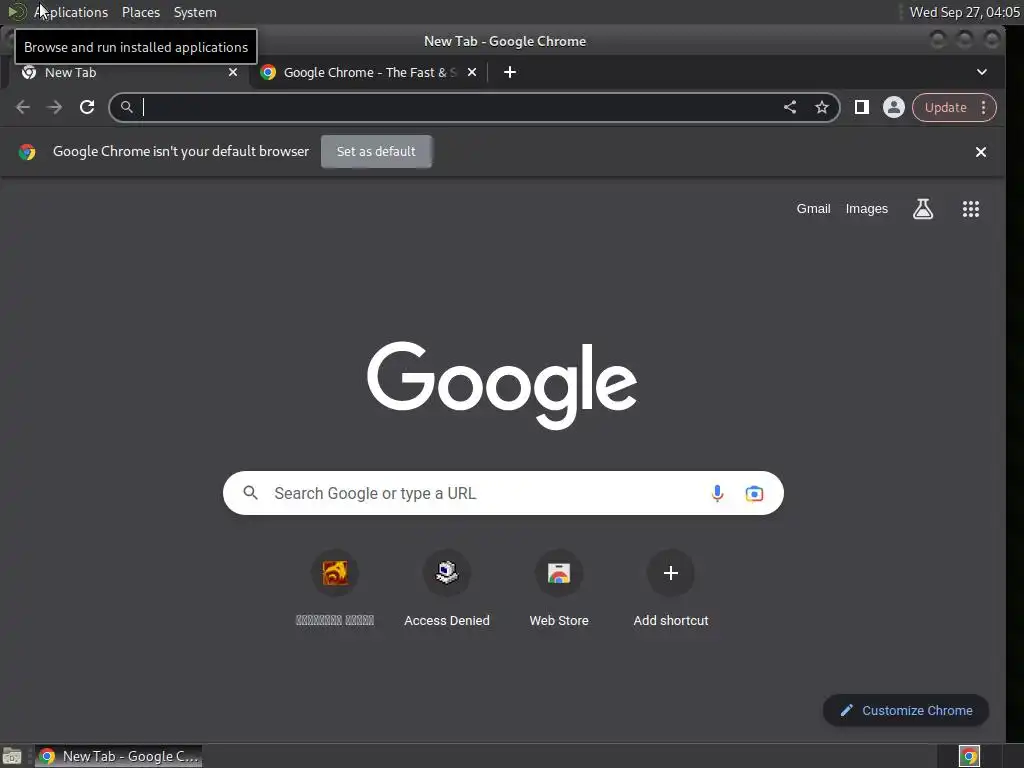Open the profile avatar icon
This screenshot has height=768, width=1024.
tap(893, 107)
